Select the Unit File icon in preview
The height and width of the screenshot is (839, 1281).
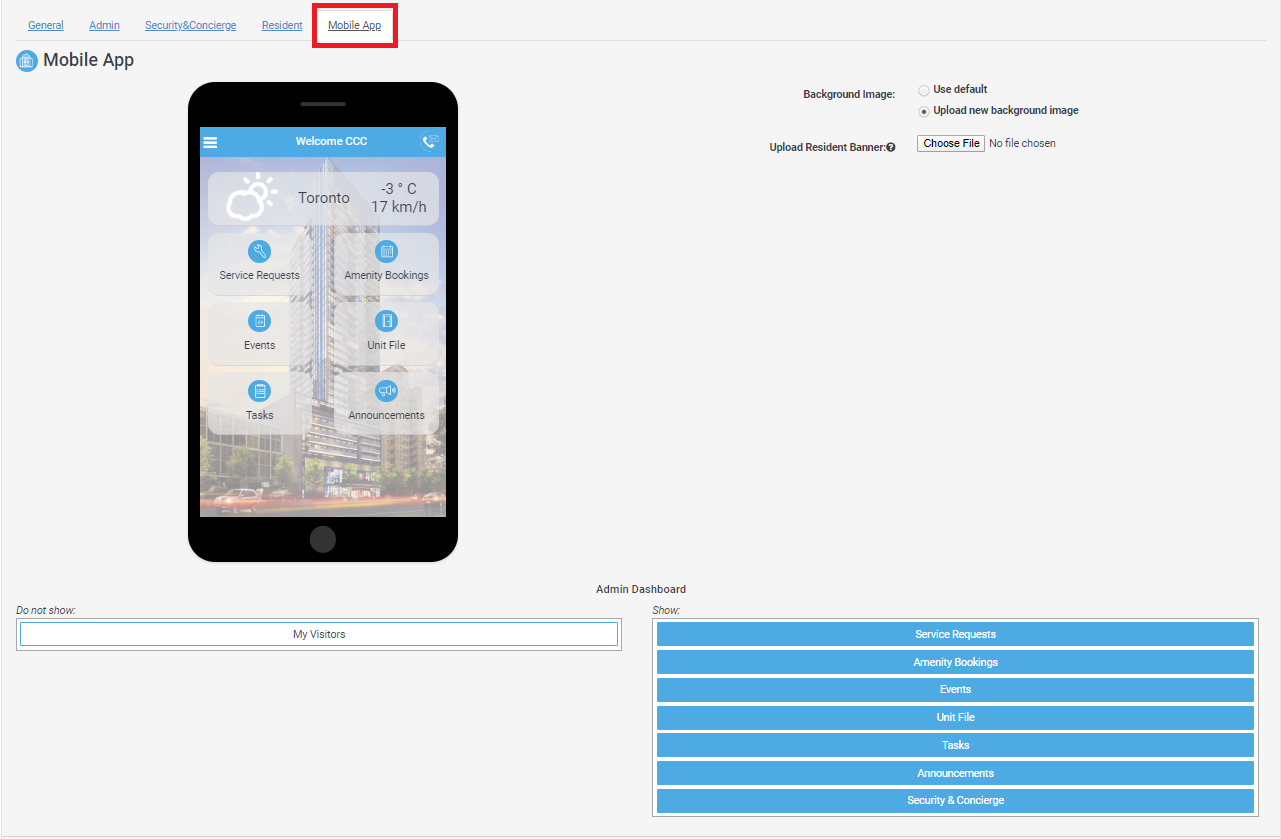pyautogui.click(x=386, y=321)
